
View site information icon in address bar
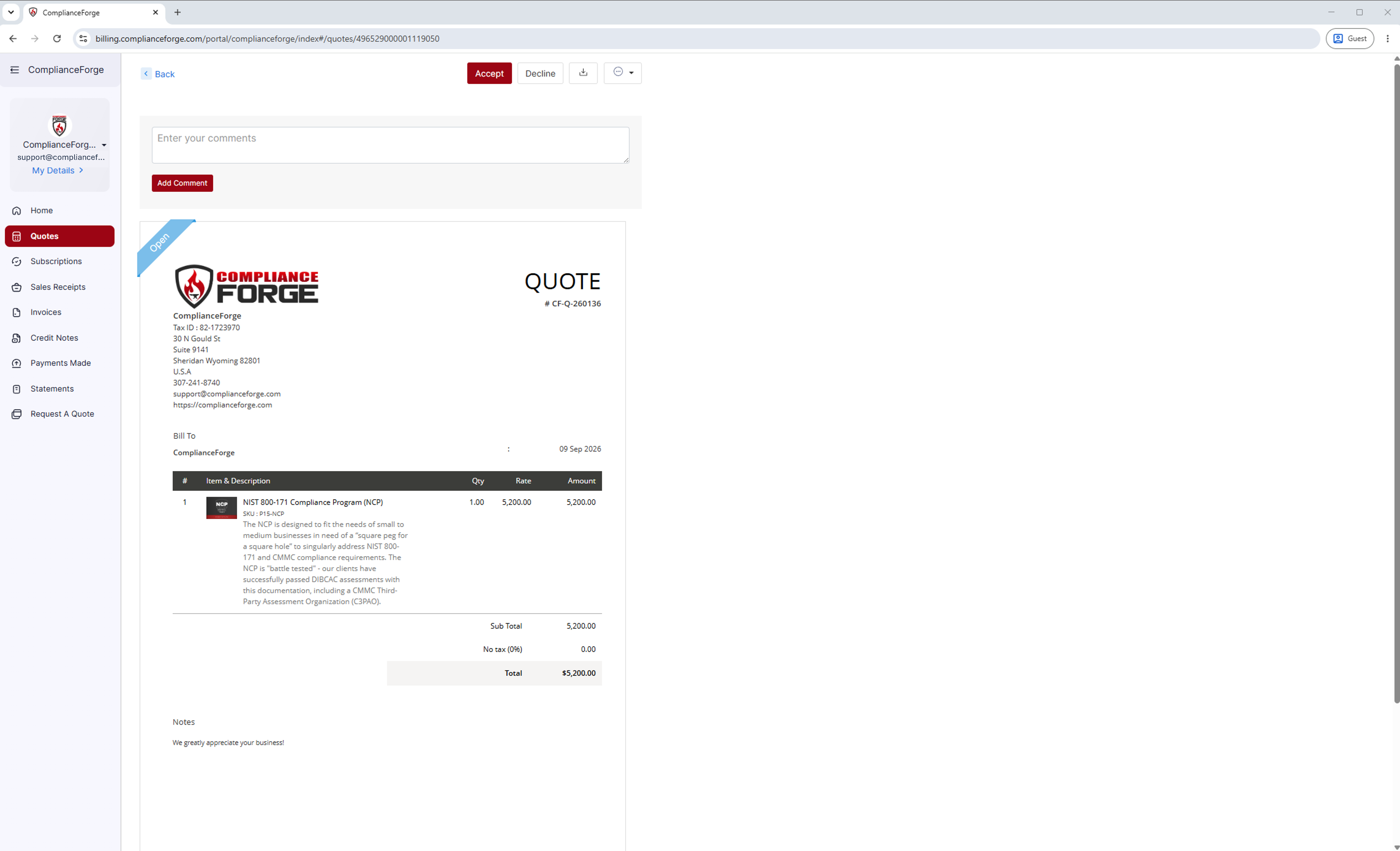pyautogui.click(x=83, y=39)
